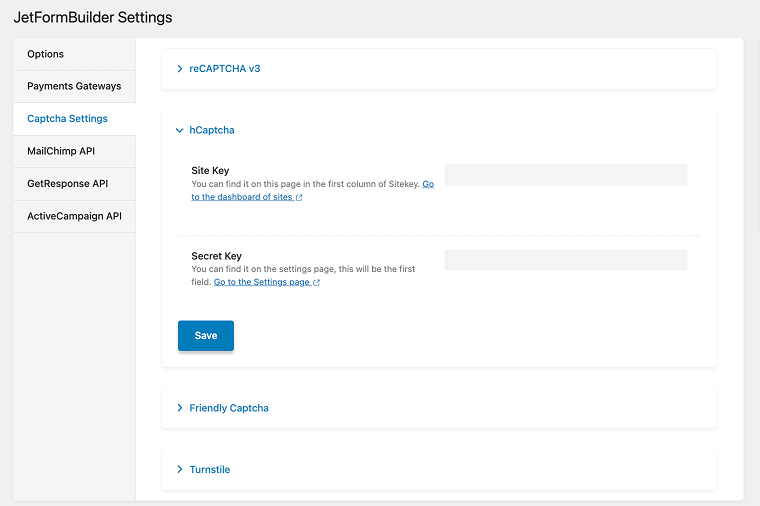The width and height of the screenshot is (760, 506).
Task: Select the Captcha Settings tab
Action: [x=74, y=119]
